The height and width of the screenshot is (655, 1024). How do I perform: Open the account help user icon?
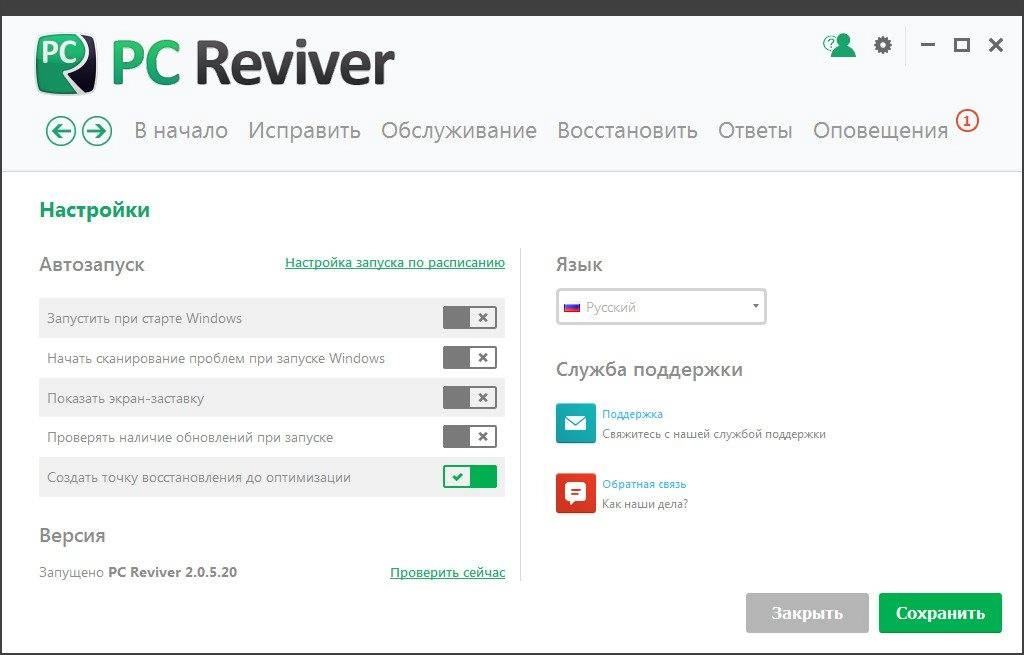coord(839,45)
